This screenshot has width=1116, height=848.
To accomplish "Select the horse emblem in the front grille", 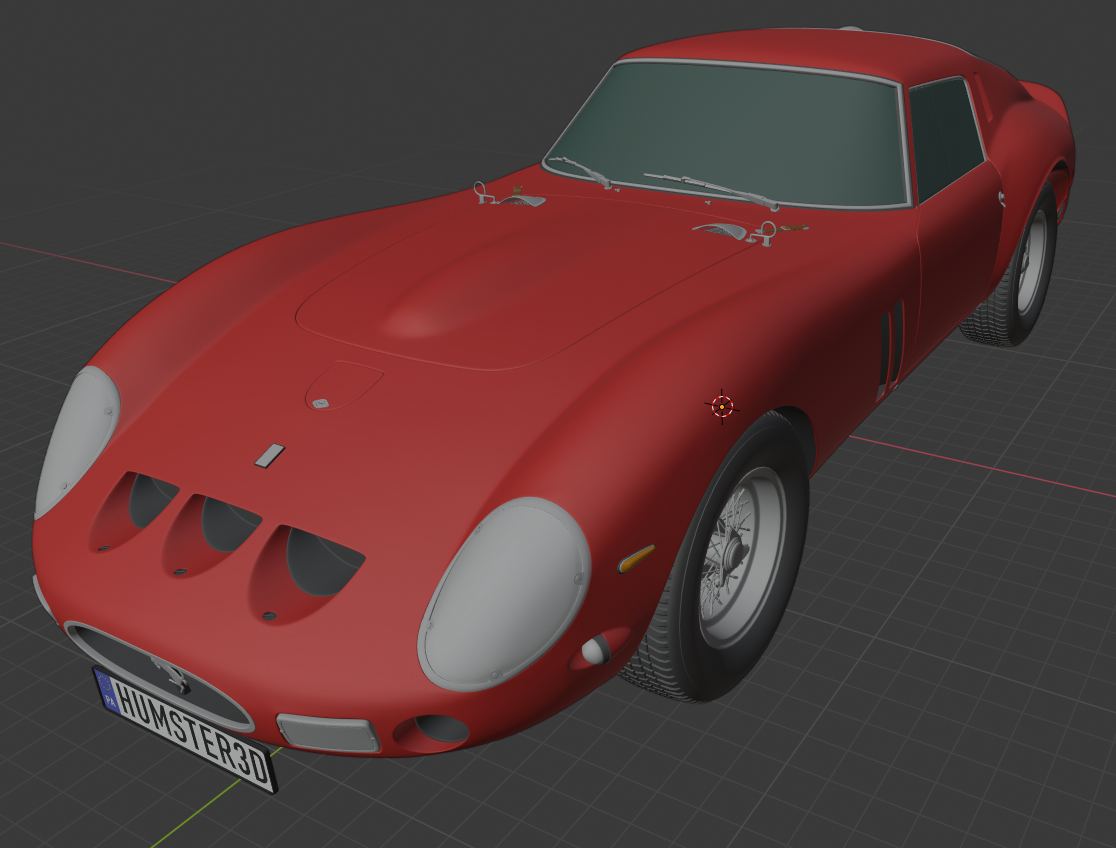I will (x=171, y=674).
